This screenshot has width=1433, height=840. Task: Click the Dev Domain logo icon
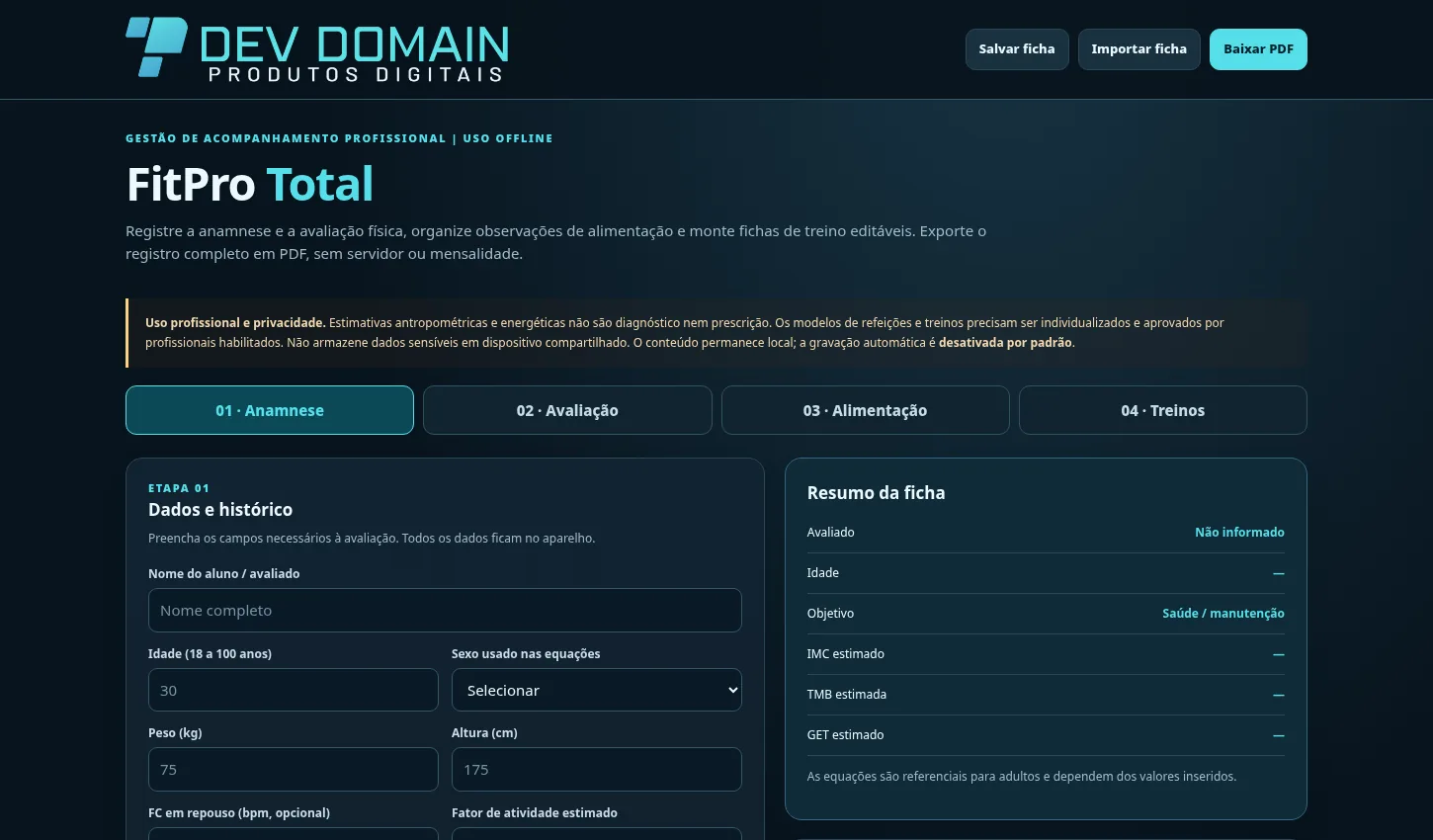click(x=156, y=46)
